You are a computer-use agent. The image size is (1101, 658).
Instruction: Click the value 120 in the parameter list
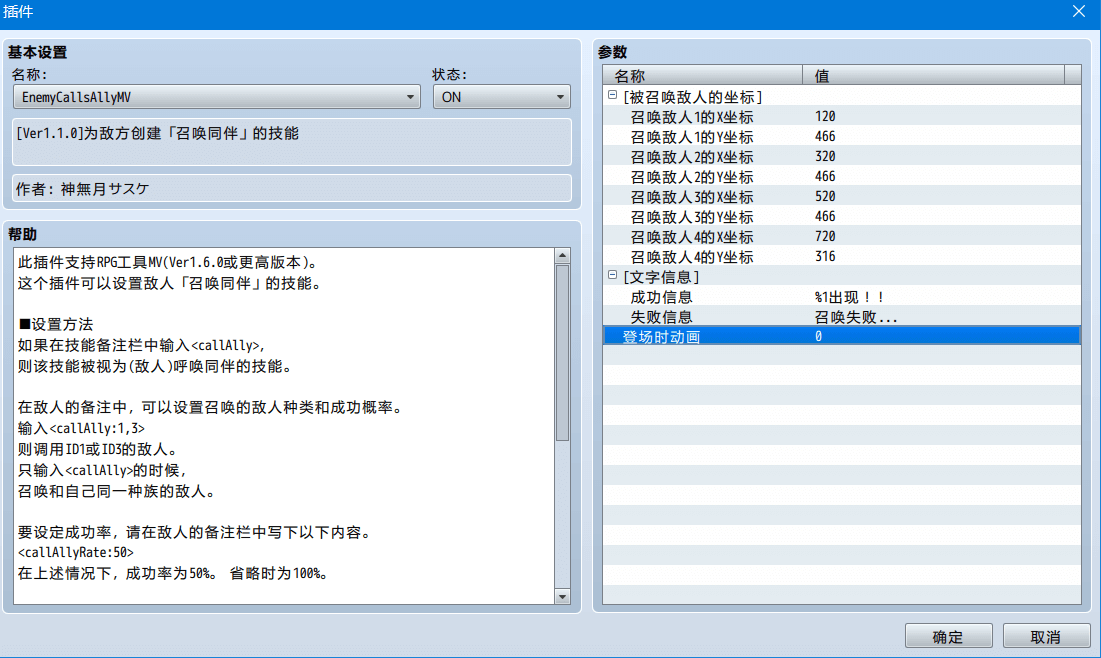coord(825,117)
